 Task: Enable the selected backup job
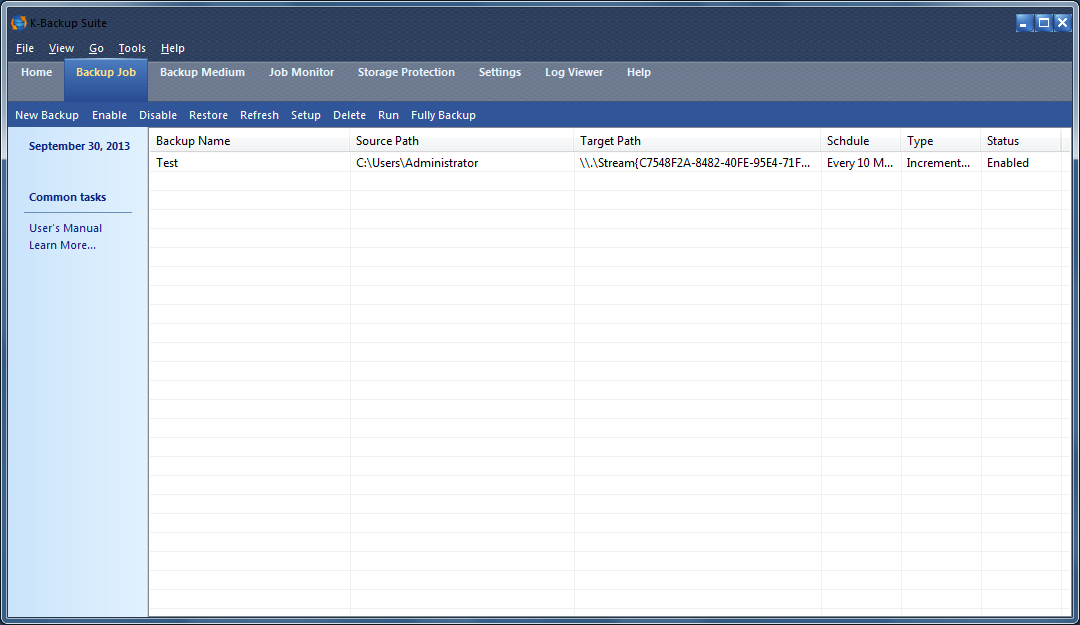(109, 115)
